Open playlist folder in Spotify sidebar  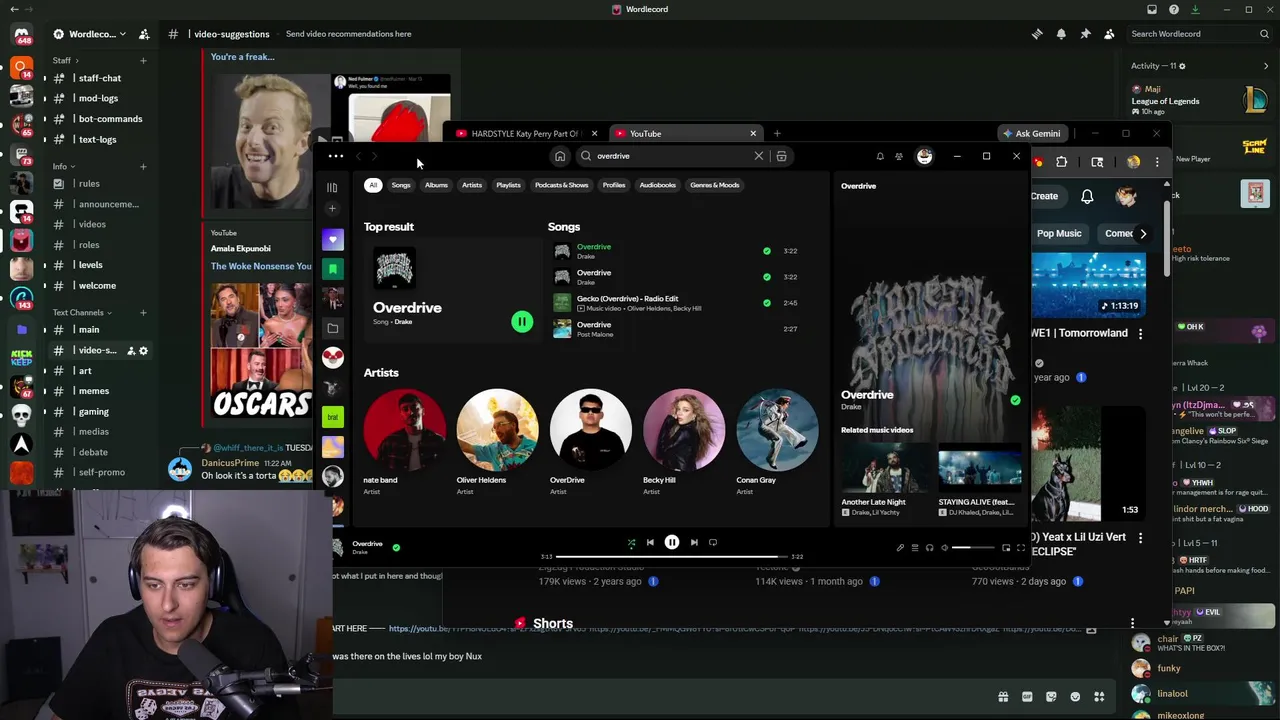(x=333, y=328)
